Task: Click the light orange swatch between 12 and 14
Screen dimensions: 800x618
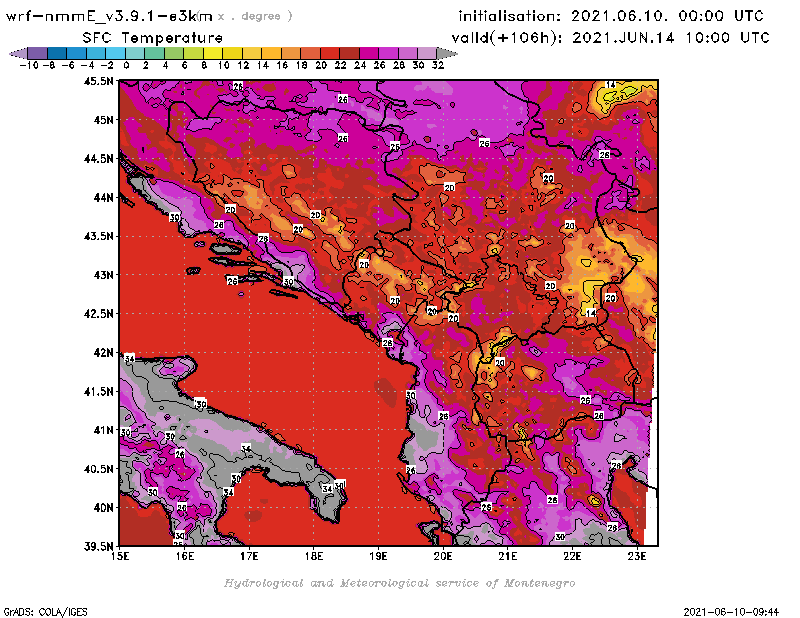Action: pyautogui.click(x=252, y=53)
